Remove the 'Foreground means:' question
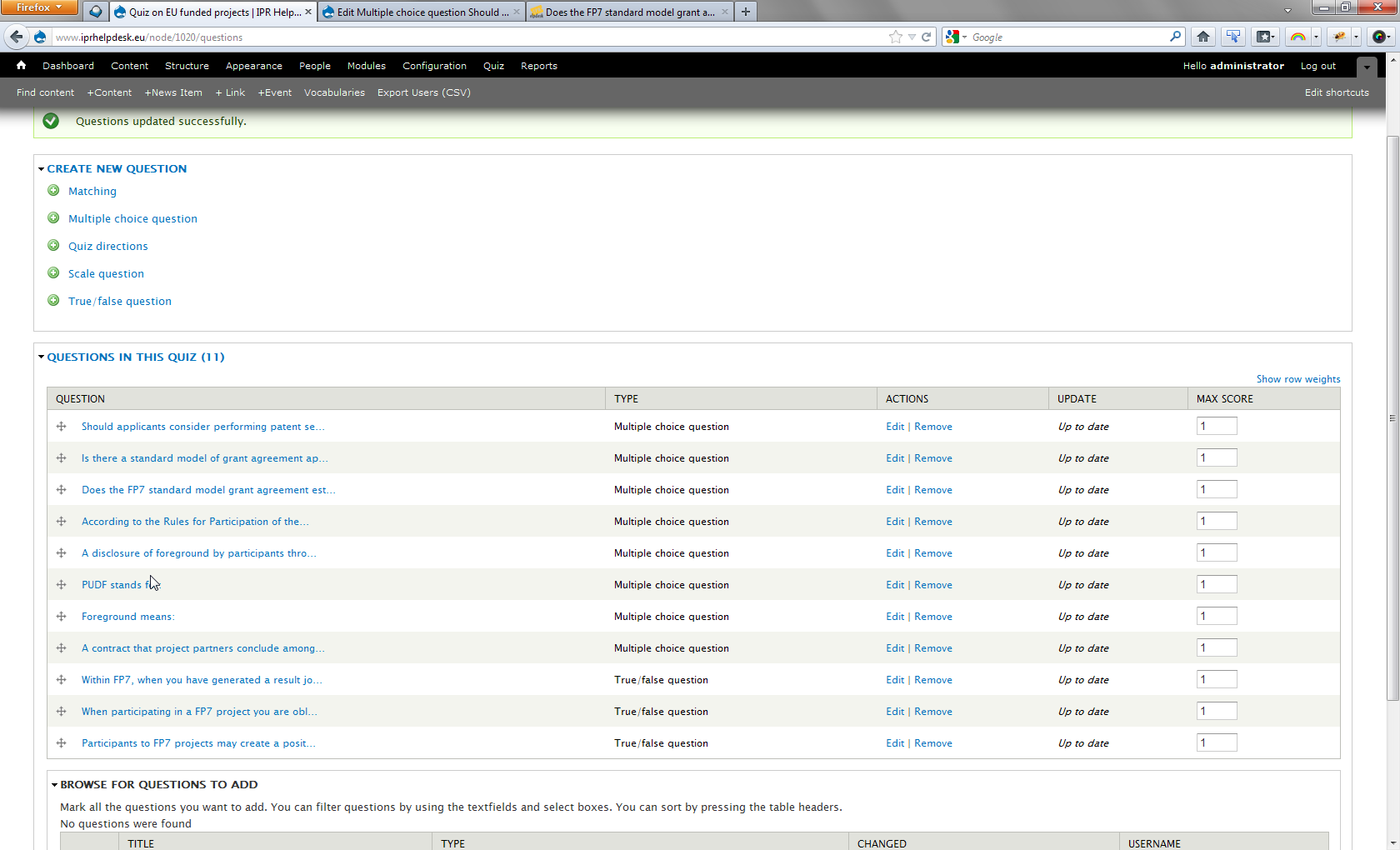The width and height of the screenshot is (1400, 850). coord(933,617)
